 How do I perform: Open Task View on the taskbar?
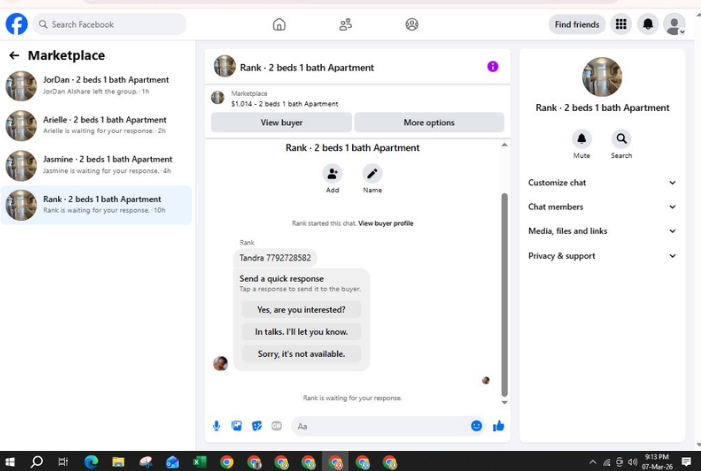pyautogui.click(x=63, y=462)
